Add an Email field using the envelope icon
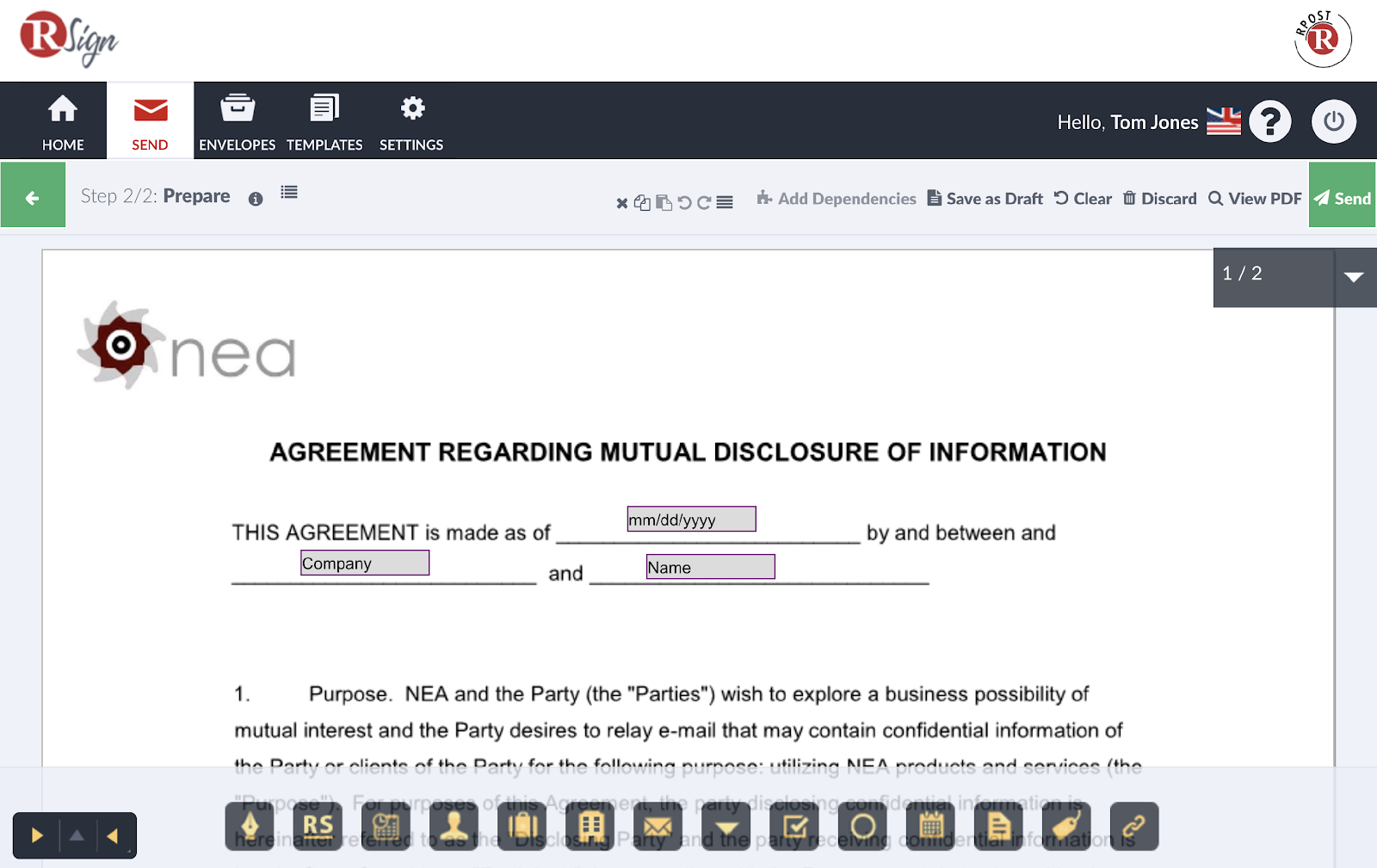The width and height of the screenshot is (1377, 868). point(658,827)
